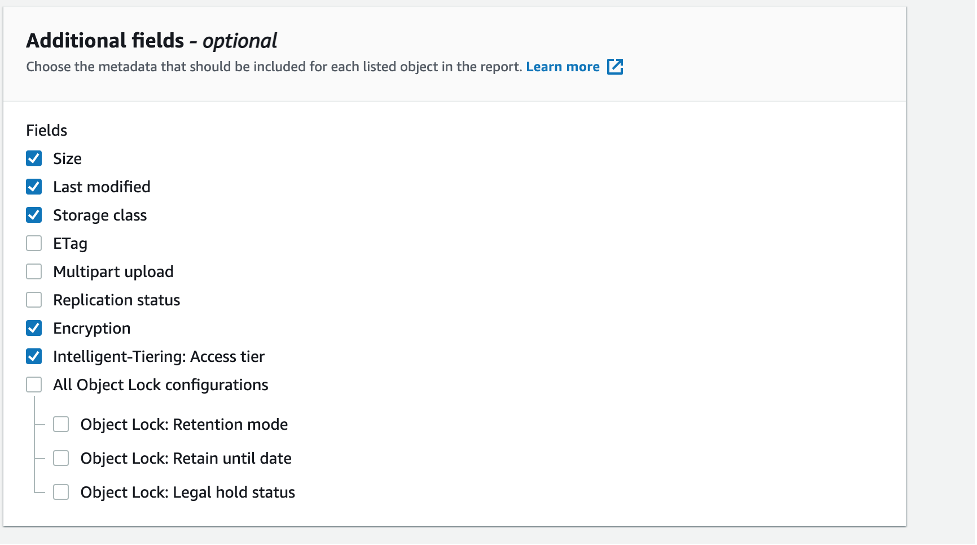Tick the Replication status checkbox

coord(34,300)
